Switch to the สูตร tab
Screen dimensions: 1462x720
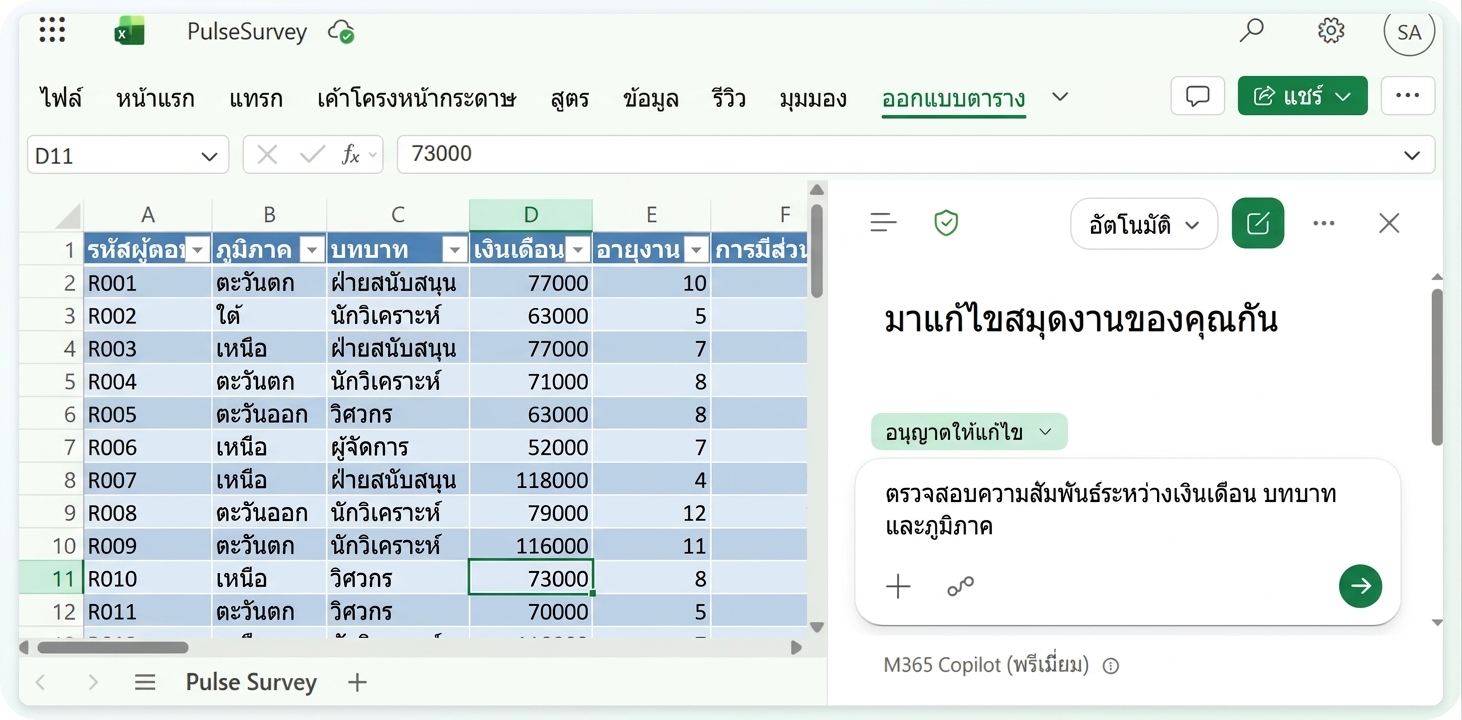click(x=570, y=98)
